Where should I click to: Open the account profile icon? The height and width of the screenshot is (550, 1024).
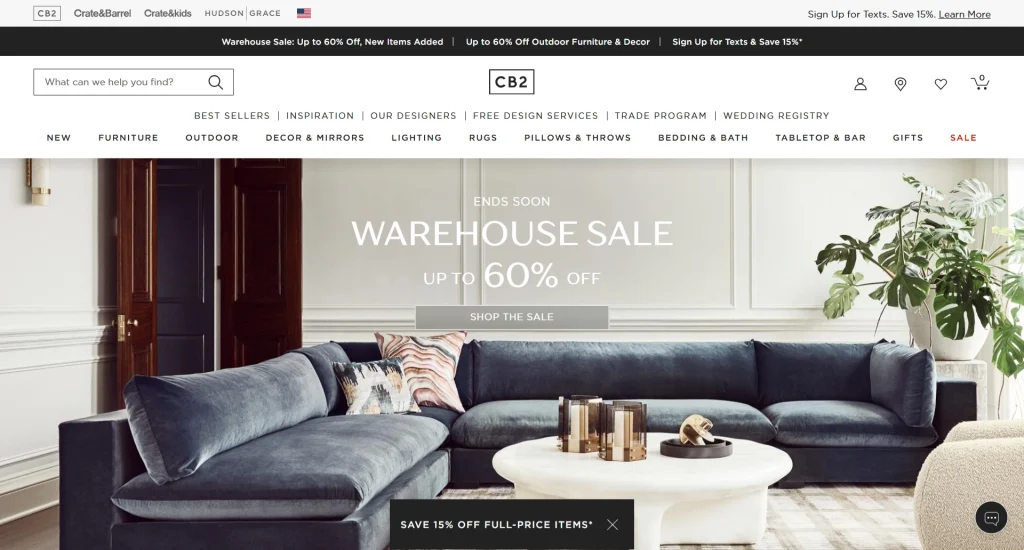click(x=860, y=84)
